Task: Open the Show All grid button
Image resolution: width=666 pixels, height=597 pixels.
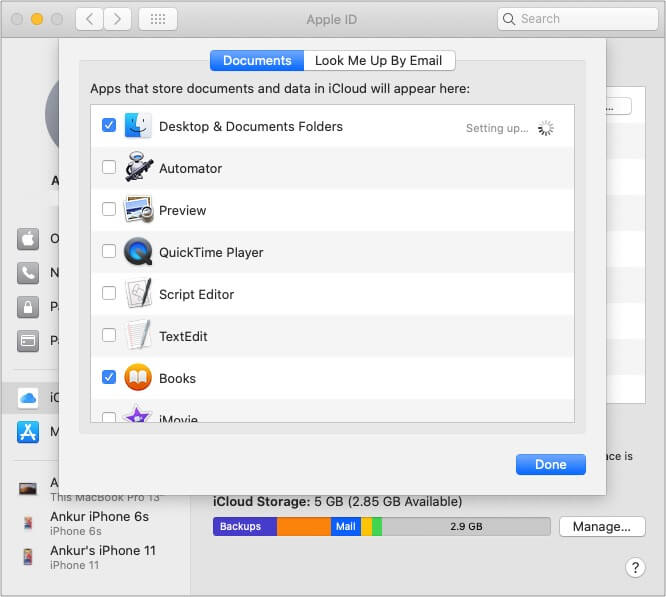Action: (158, 19)
